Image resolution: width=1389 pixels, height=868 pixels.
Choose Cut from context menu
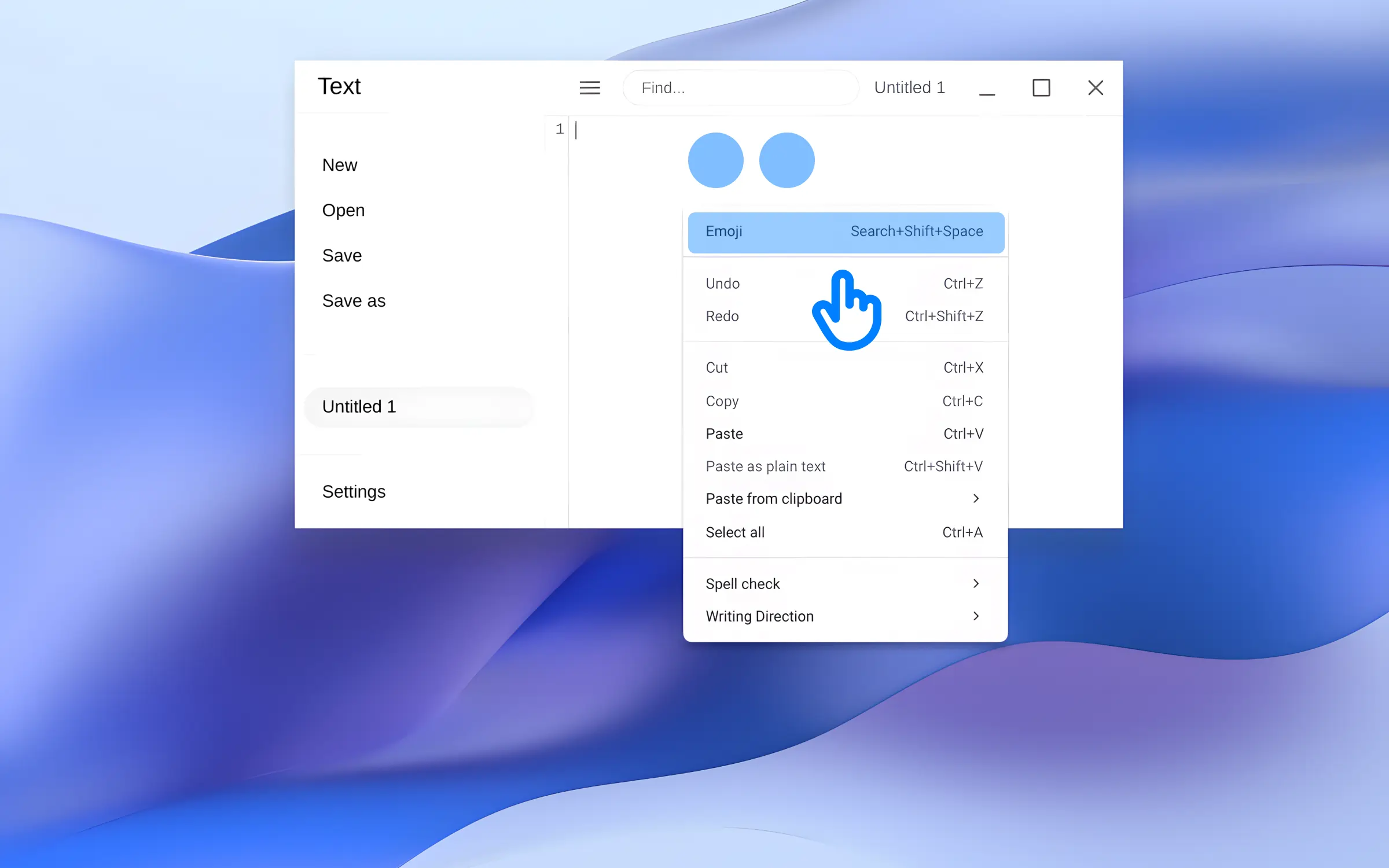point(844,368)
